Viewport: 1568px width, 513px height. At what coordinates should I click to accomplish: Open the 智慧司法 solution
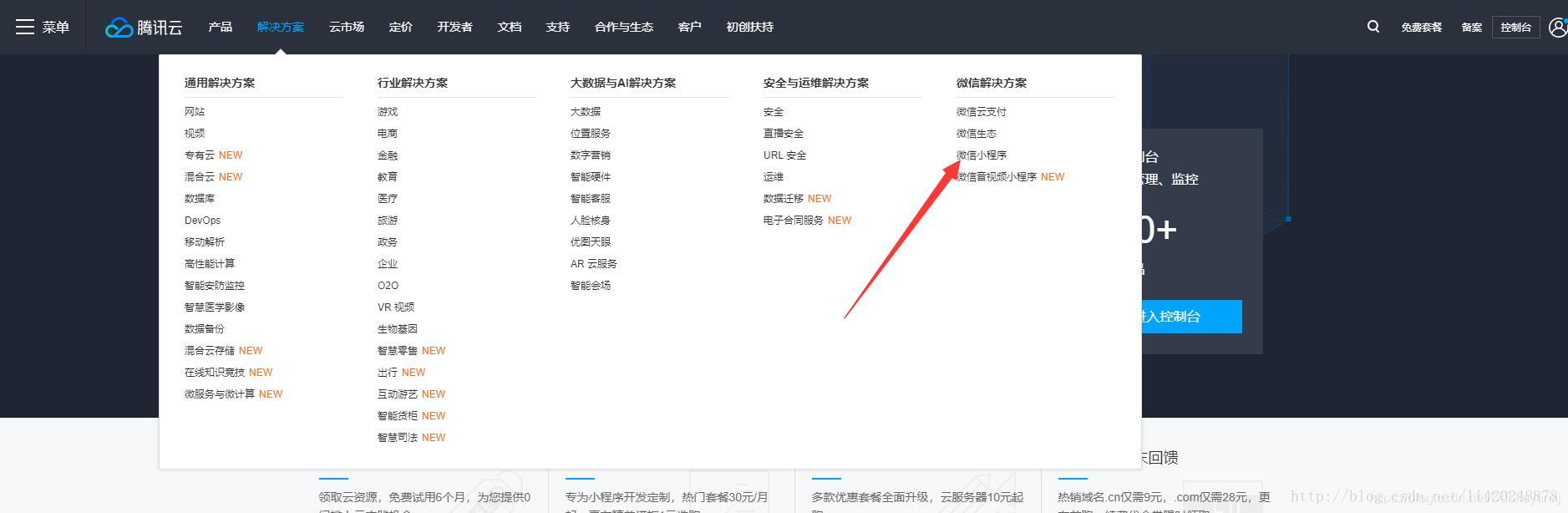(398, 438)
